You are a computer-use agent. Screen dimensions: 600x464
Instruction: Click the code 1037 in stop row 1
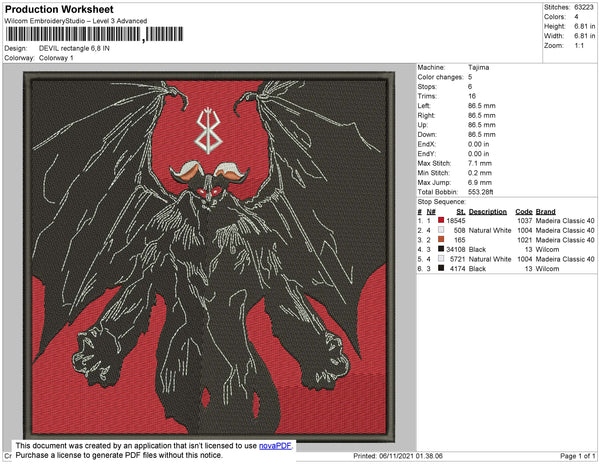(525, 221)
